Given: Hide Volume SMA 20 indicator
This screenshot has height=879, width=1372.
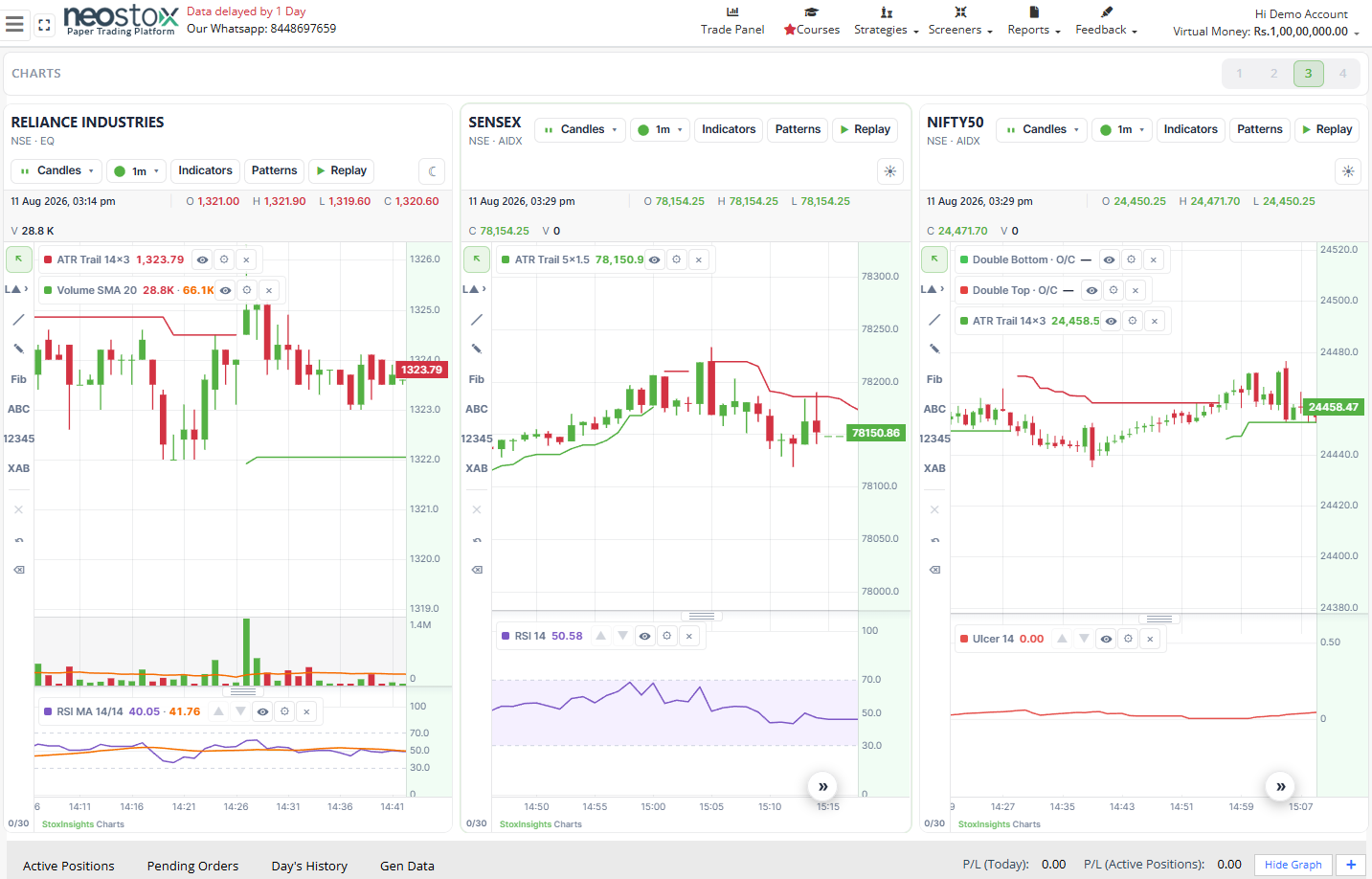Looking at the screenshot, I should (225, 290).
